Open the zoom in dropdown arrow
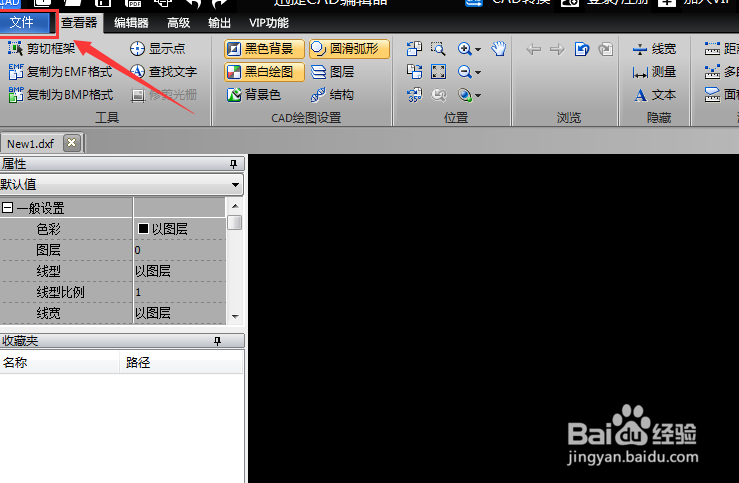 478,49
